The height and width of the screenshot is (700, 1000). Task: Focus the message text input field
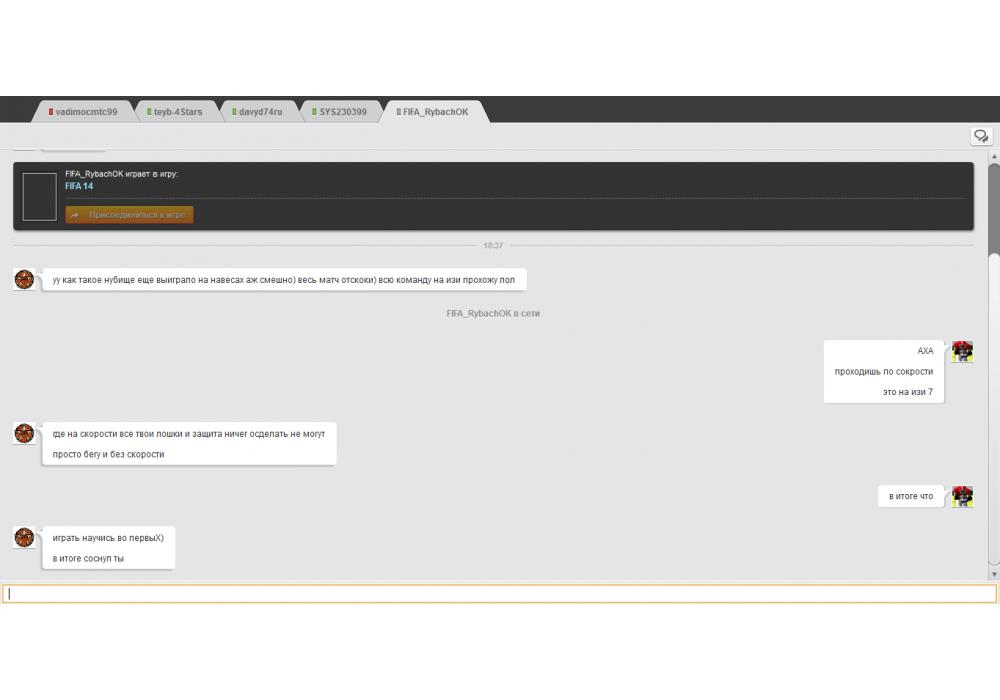click(x=500, y=594)
